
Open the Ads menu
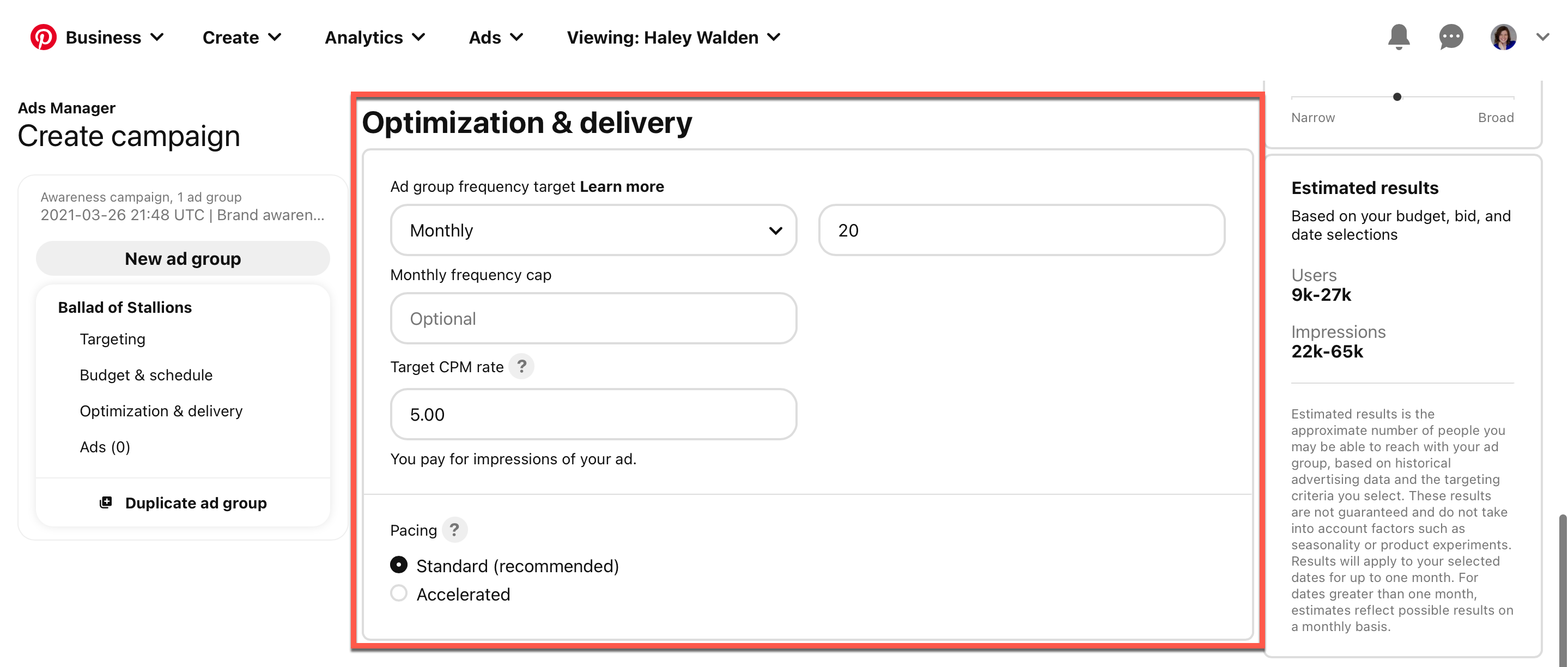click(495, 37)
